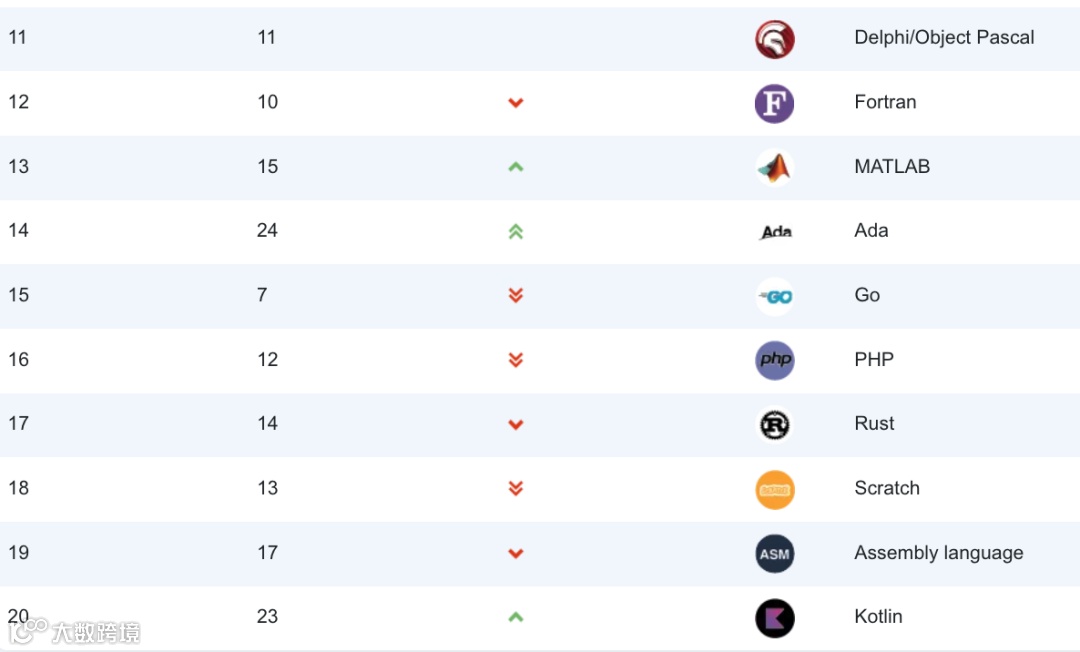Click the Delphi/Object Pascal helmet logo
Viewport: 1080px width, 652px height.
click(x=774, y=39)
